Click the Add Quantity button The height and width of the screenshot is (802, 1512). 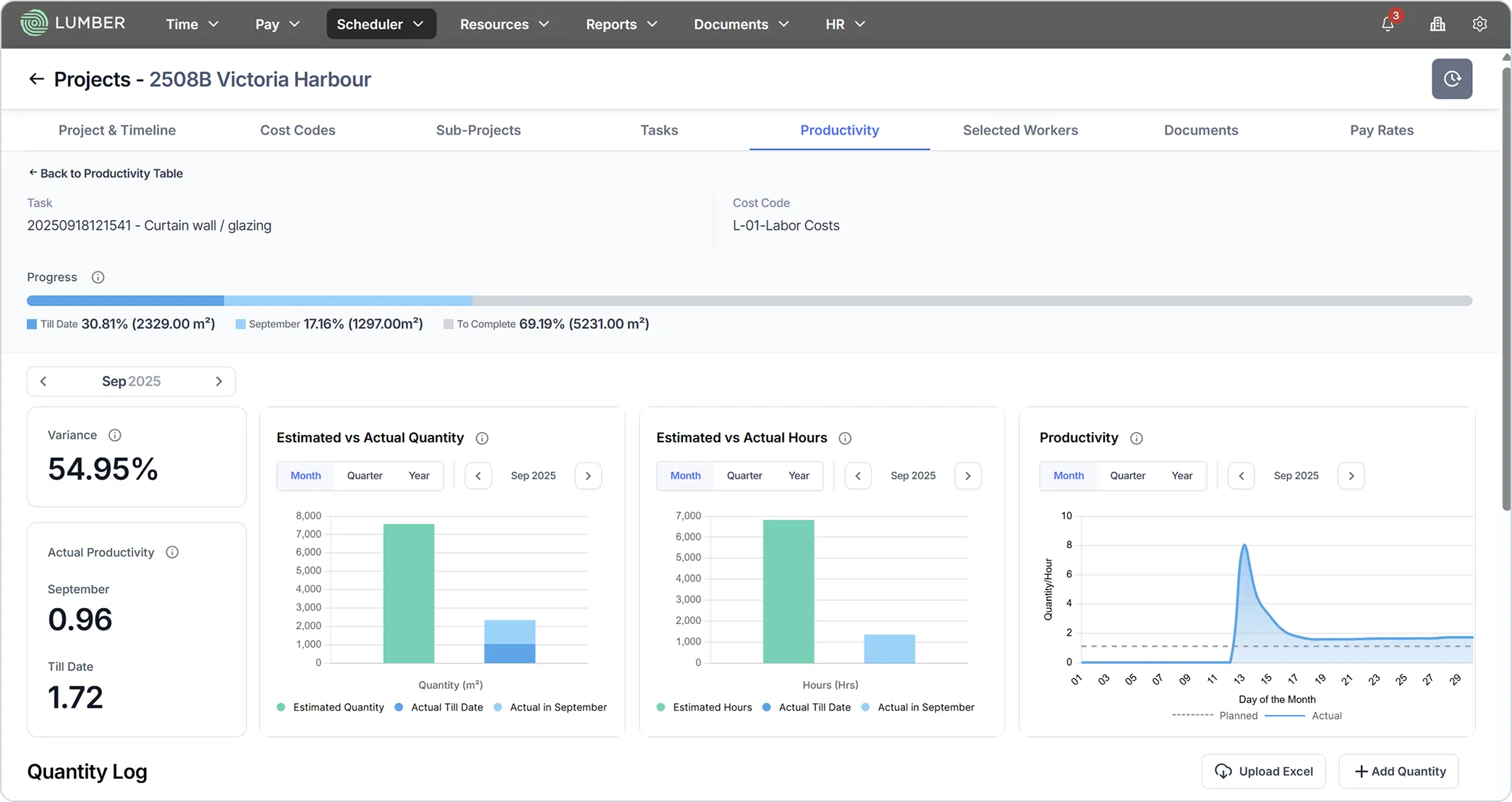[x=1398, y=771]
